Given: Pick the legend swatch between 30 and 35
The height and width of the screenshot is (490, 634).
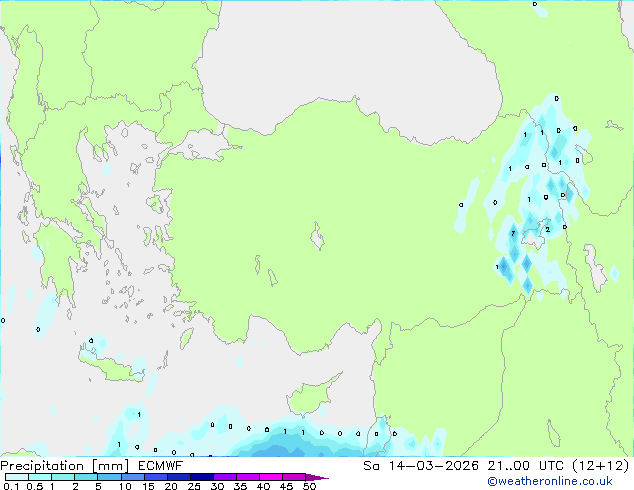Looking at the screenshot, I should pyautogui.click(x=224, y=477).
